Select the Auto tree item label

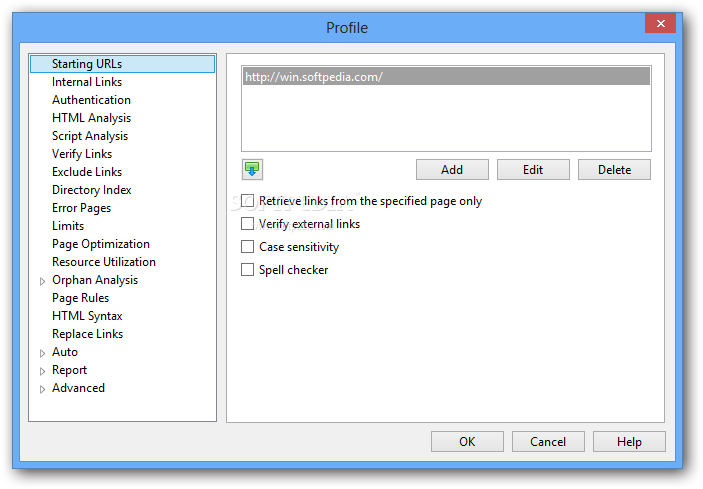pyautogui.click(x=65, y=352)
